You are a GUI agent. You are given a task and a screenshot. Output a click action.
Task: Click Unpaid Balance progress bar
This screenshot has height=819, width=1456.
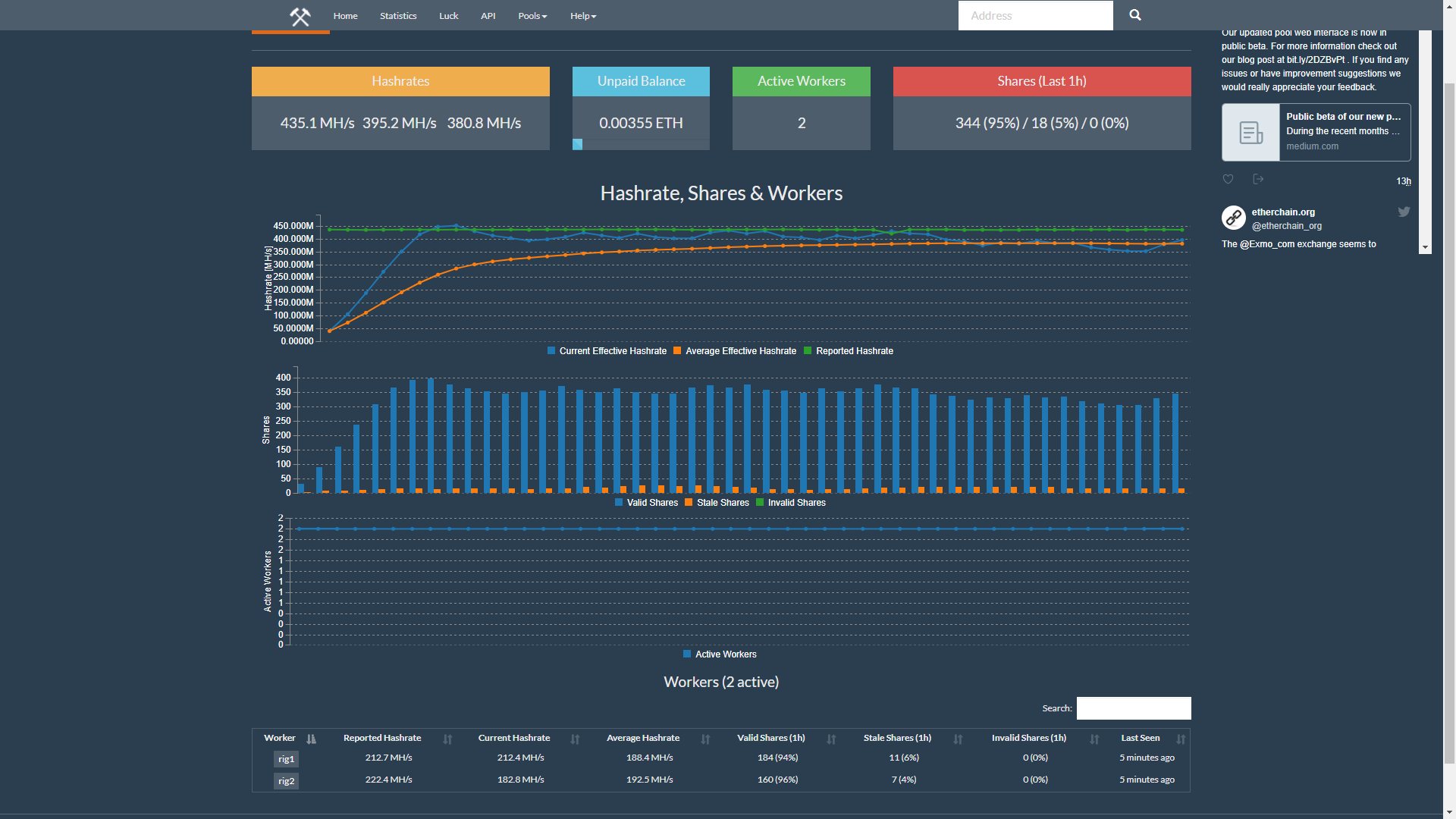pyautogui.click(x=641, y=144)
